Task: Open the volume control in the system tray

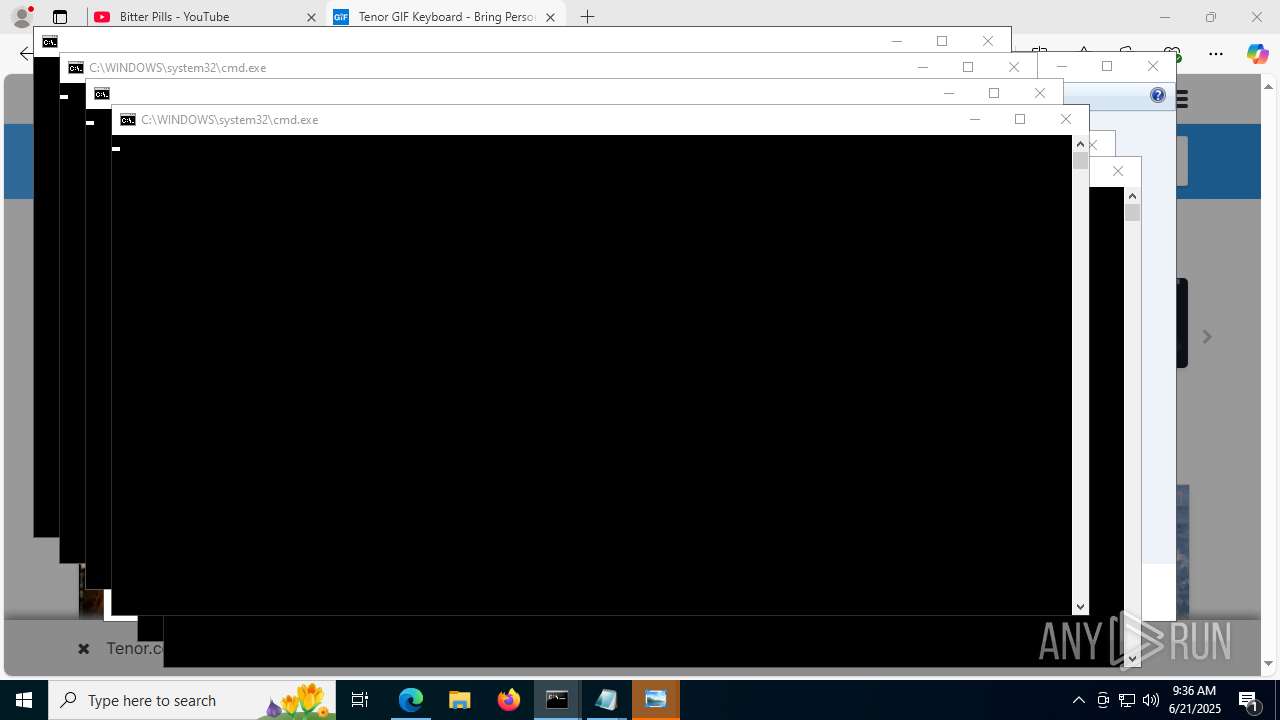Action: [1151, 700]
